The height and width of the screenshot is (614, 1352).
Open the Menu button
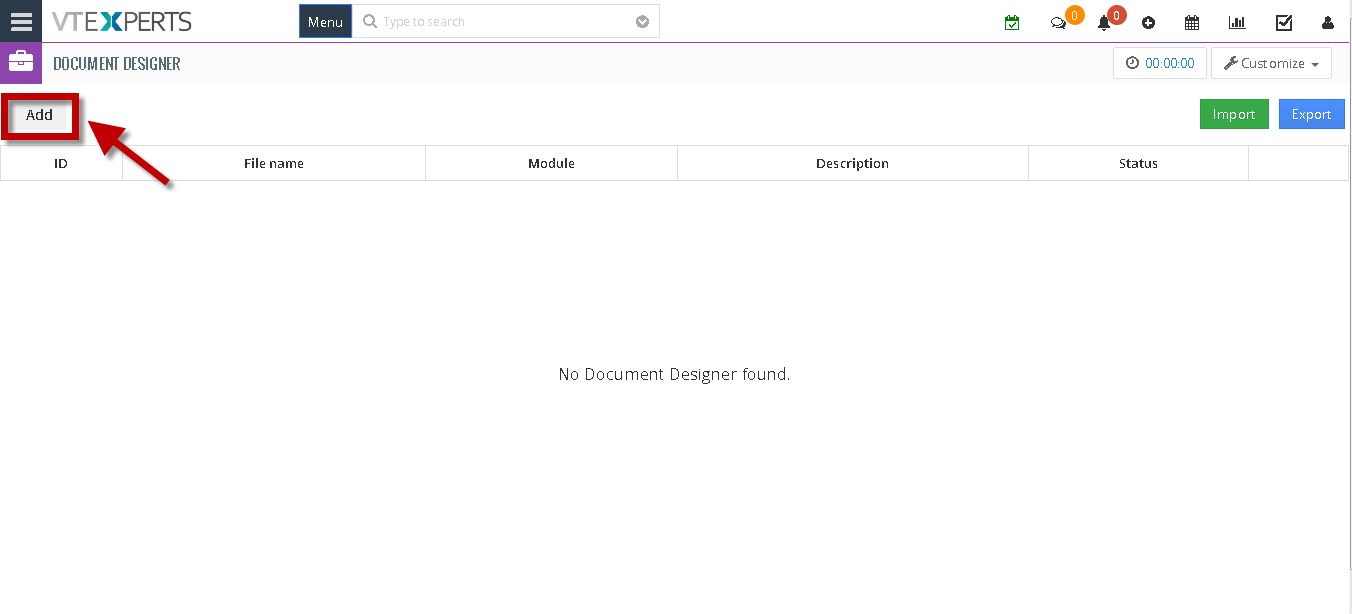[325, 22]
